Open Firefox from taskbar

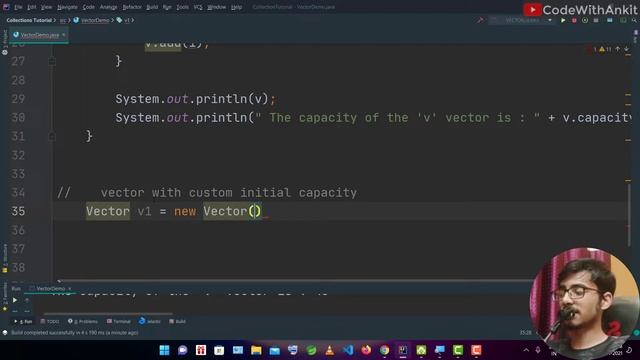click(366, 350)
